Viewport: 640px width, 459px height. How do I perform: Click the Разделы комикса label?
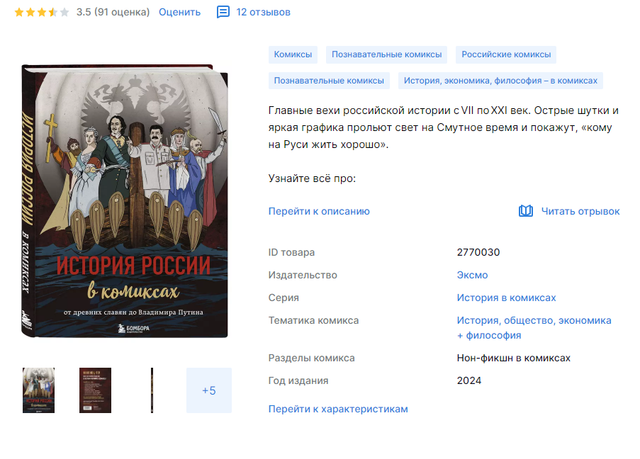click(311, 358)
